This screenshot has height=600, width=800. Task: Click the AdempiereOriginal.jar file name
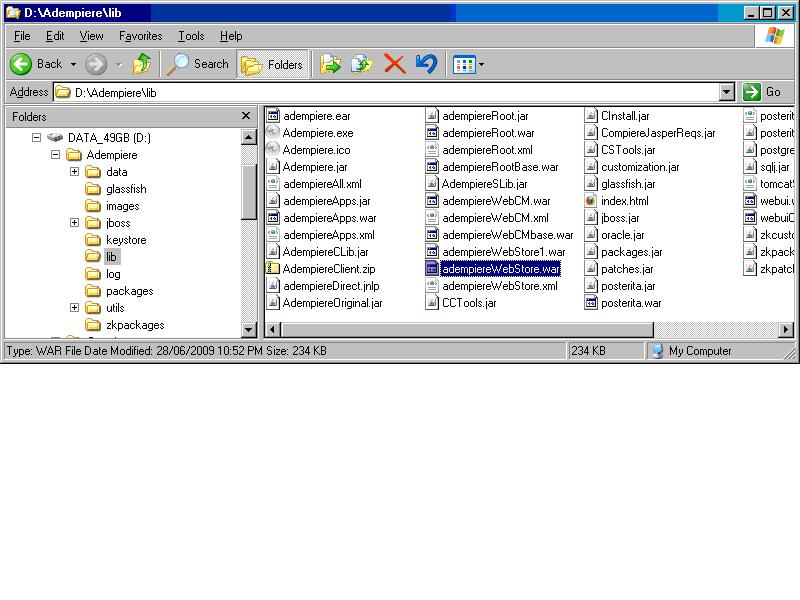pos(333,303)
